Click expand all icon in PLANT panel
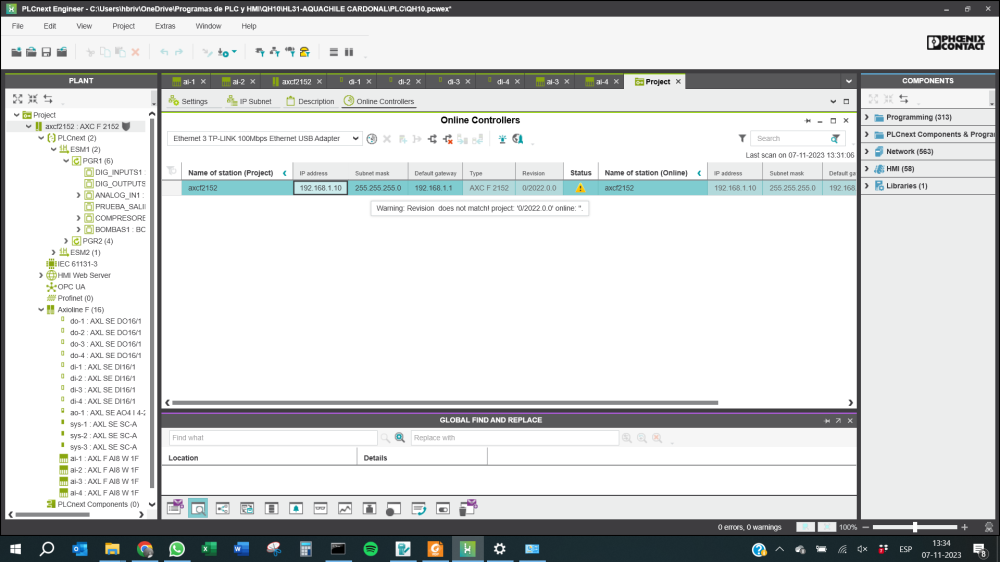 [x=17, y=99]
